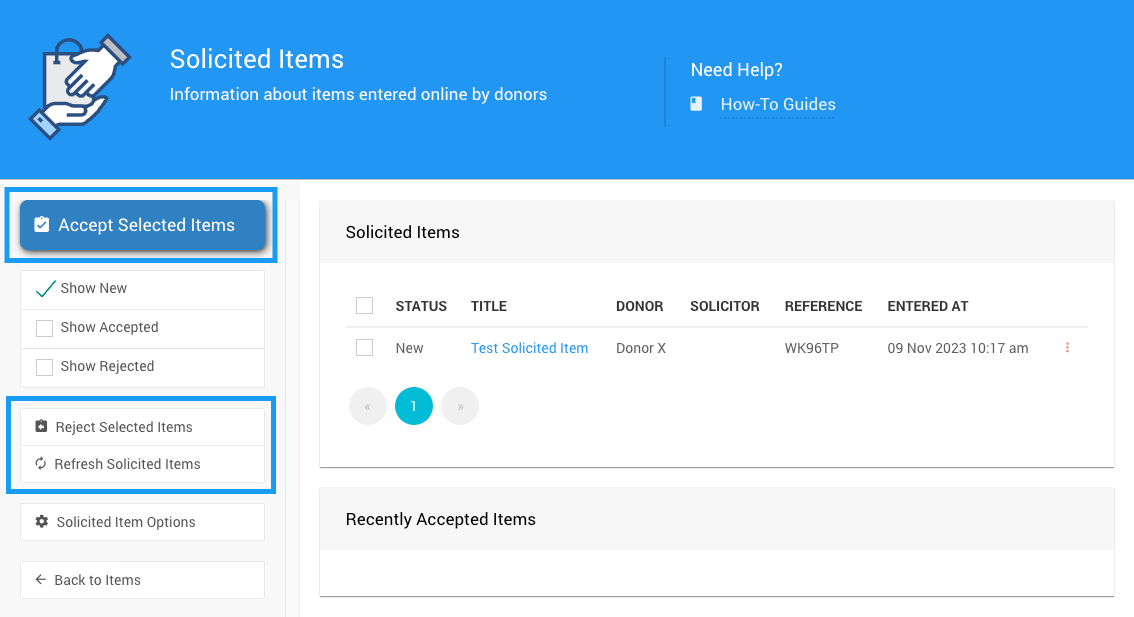Enable the Show Accepted checkbox
Image resolution: width=1134 pixels, height=617 pixels.
click(45, 328)
